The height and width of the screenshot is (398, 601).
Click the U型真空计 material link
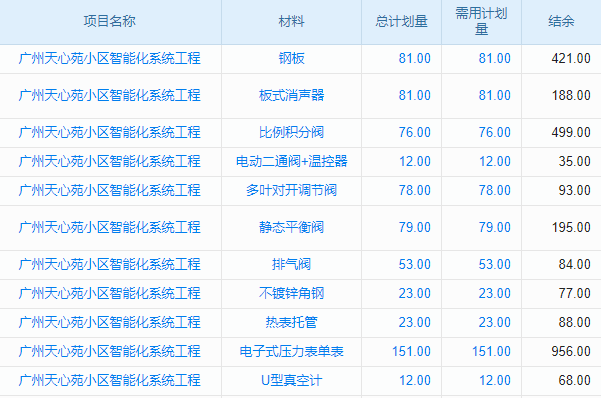click(x=291, y=381)
